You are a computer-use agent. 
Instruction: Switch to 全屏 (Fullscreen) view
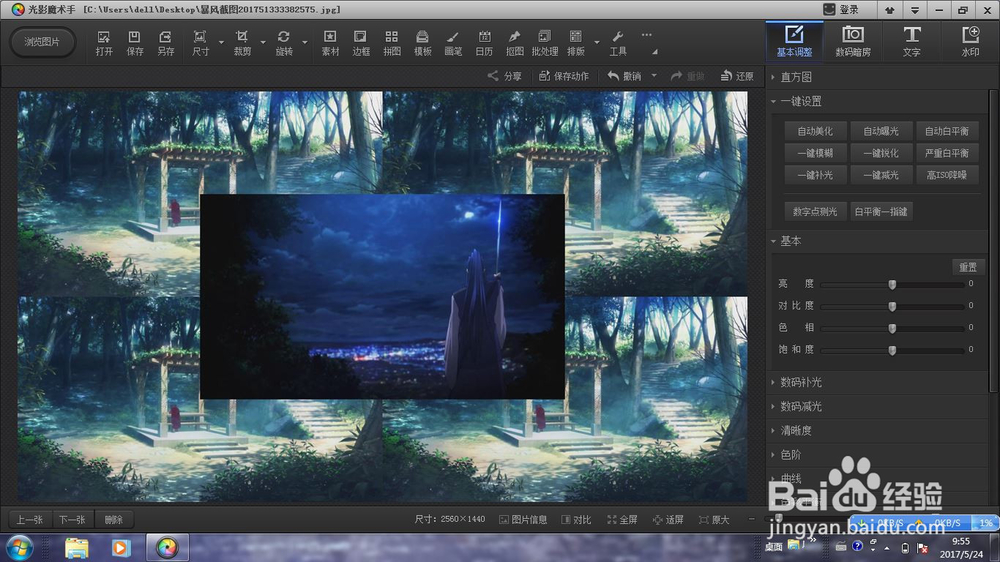(622, 520)
